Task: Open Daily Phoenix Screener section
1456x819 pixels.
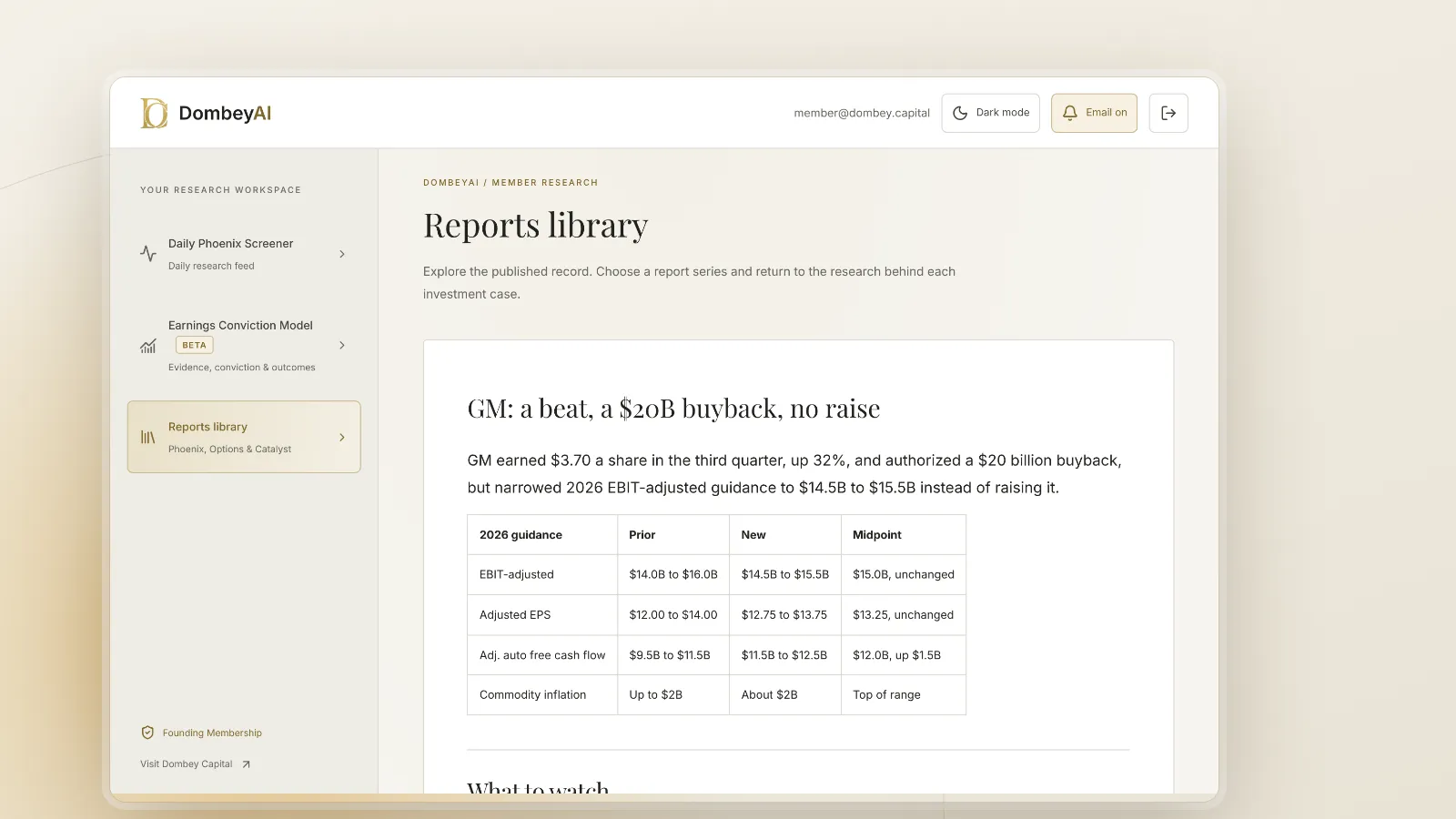Action: point(244,254)
